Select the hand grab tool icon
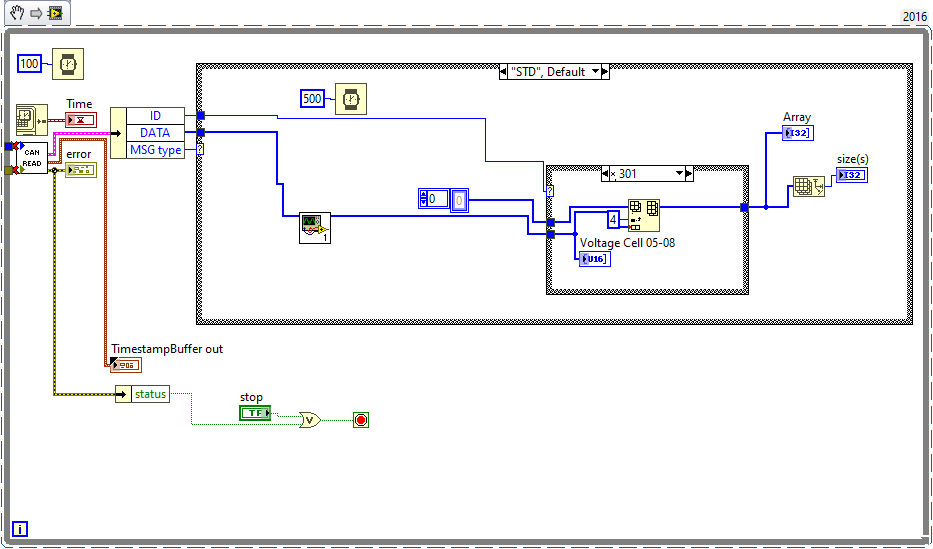This screenshot has width=933, height=549. 17,12
